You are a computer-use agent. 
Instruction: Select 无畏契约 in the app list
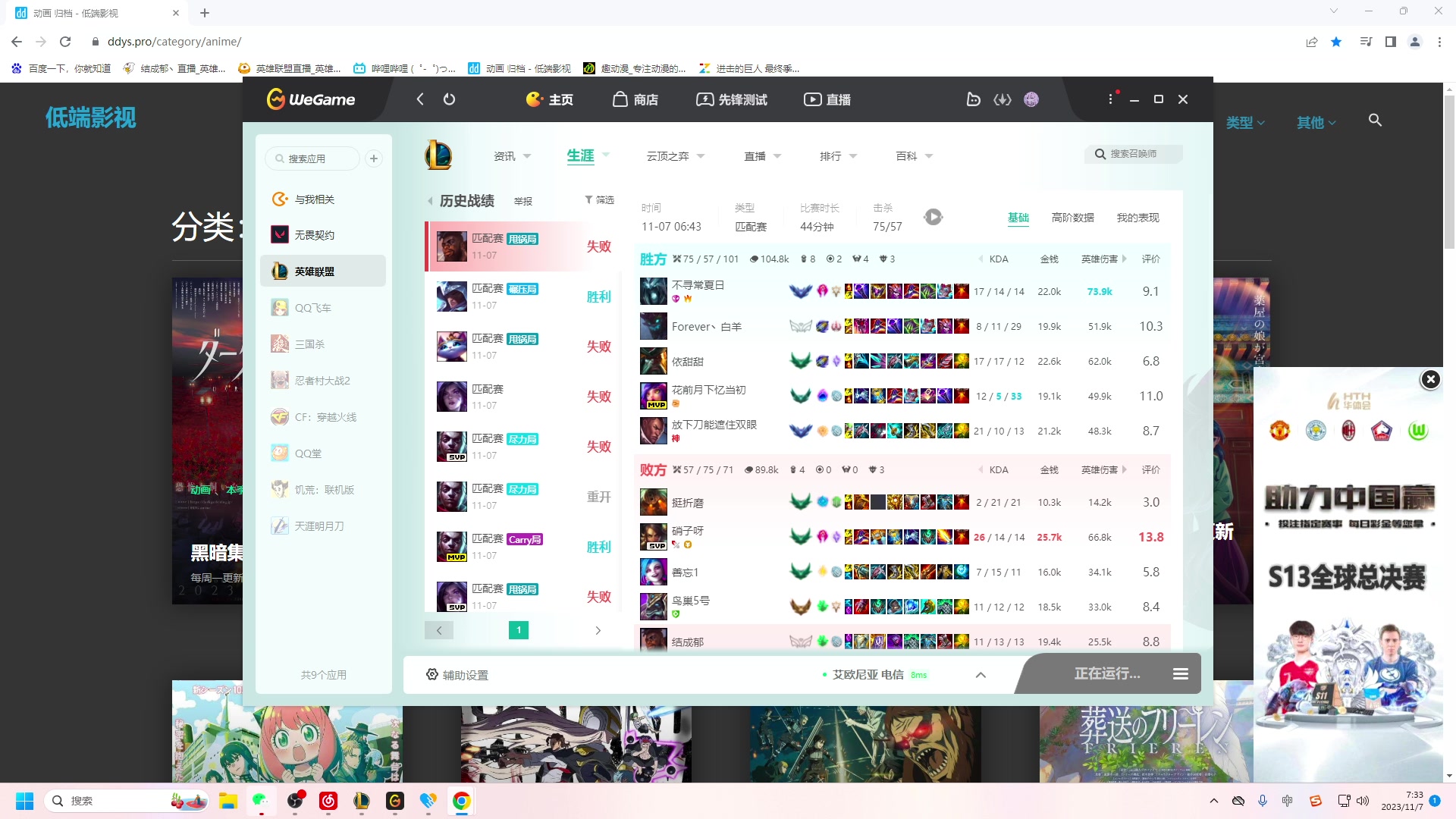pos(323,235)
